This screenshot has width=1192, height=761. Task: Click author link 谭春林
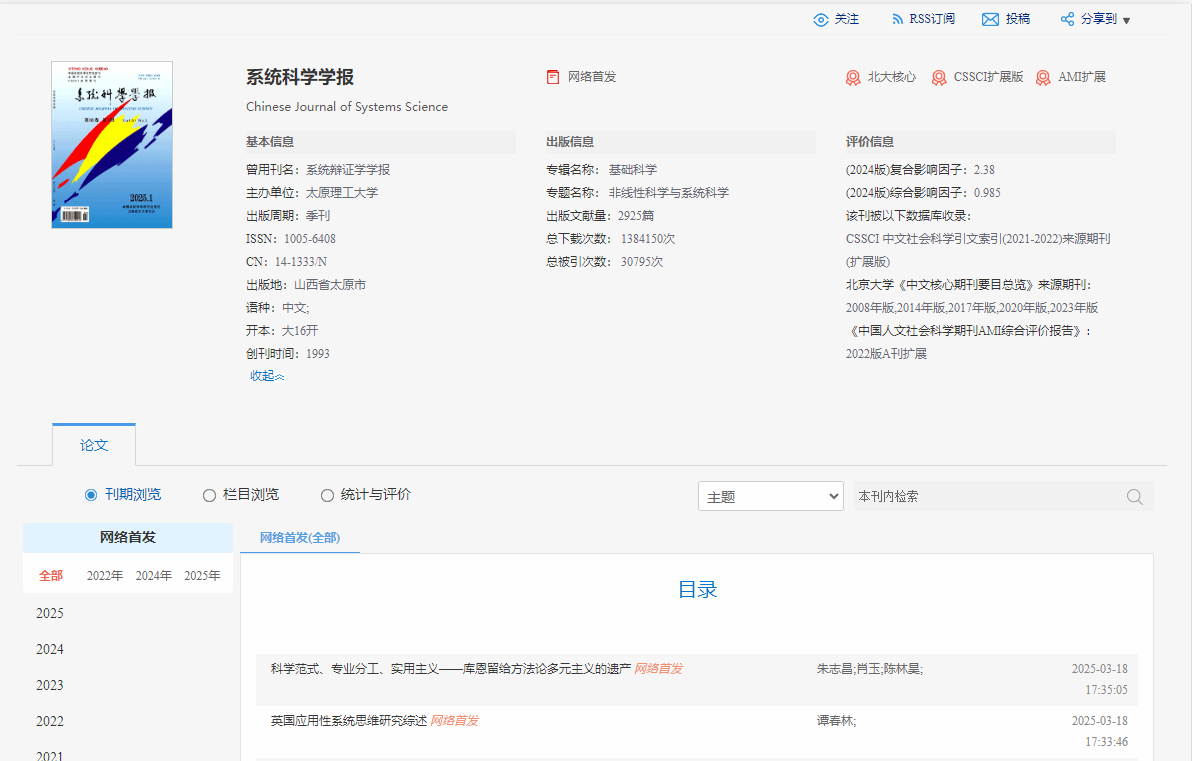(834, 720)
